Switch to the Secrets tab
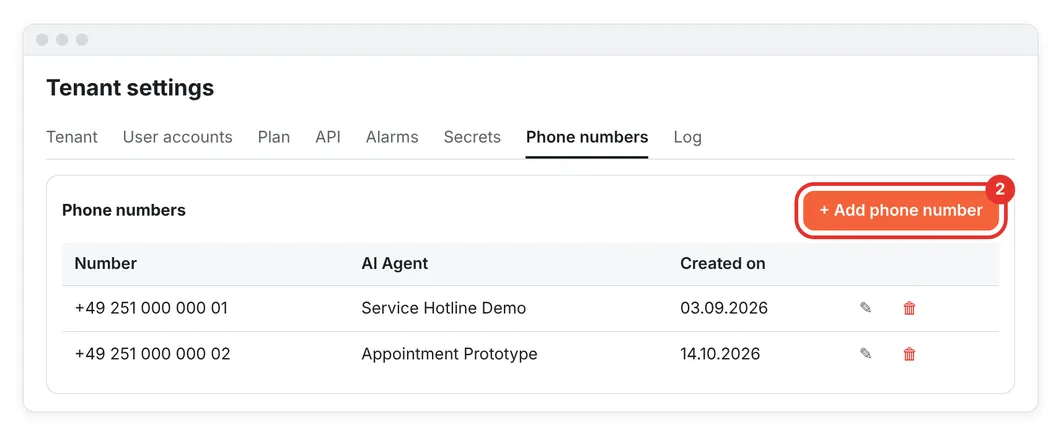This screenshot has width=1061, height=435. [x=472, y=137]
